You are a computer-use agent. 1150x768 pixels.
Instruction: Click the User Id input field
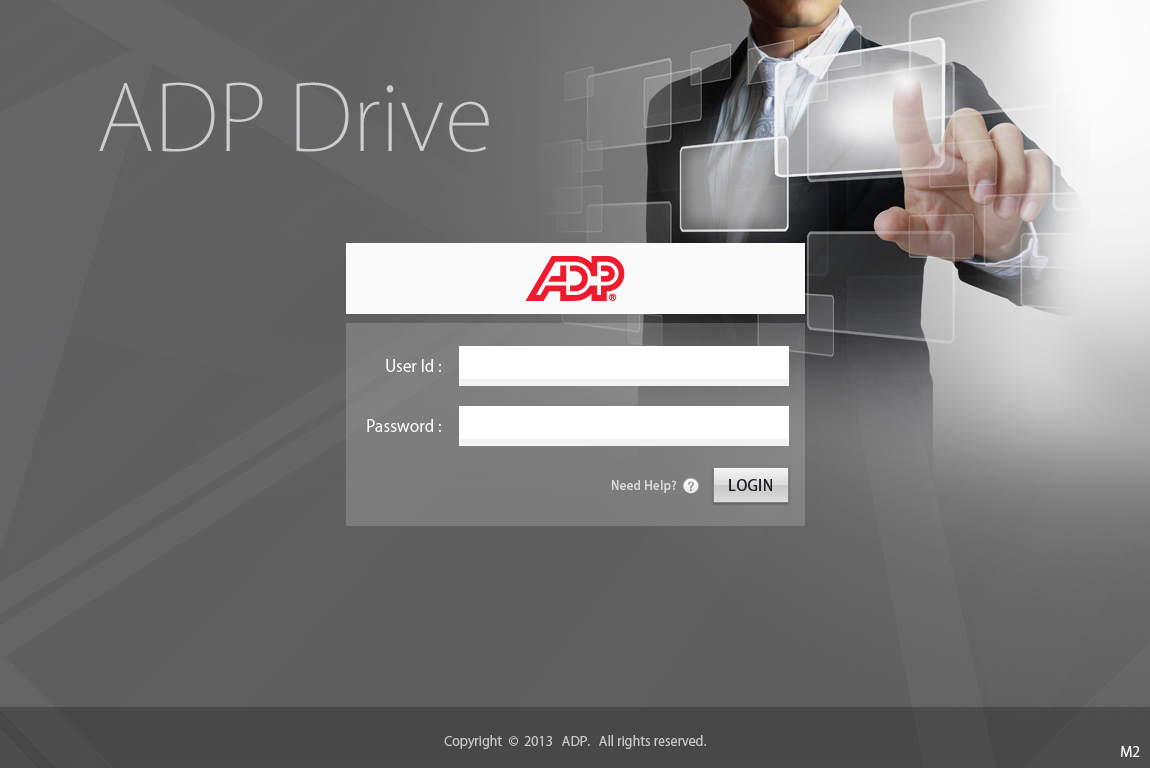[623, 365]
